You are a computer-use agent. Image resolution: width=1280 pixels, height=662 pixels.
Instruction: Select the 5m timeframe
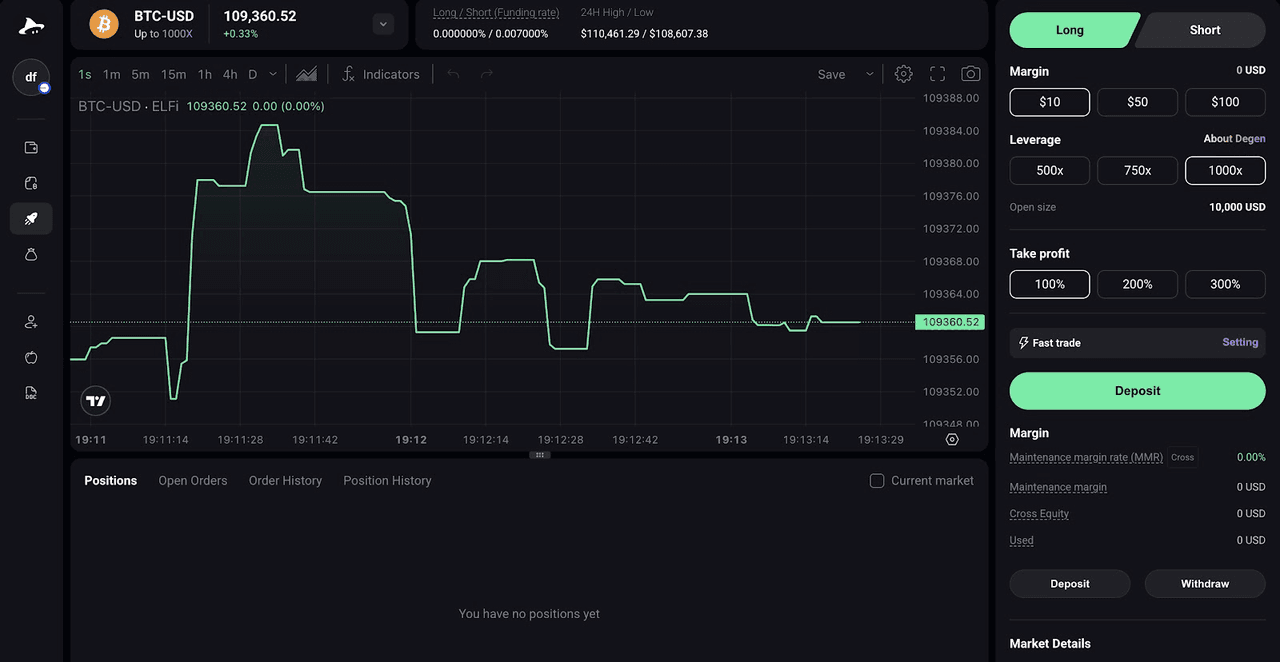(141, 74)
